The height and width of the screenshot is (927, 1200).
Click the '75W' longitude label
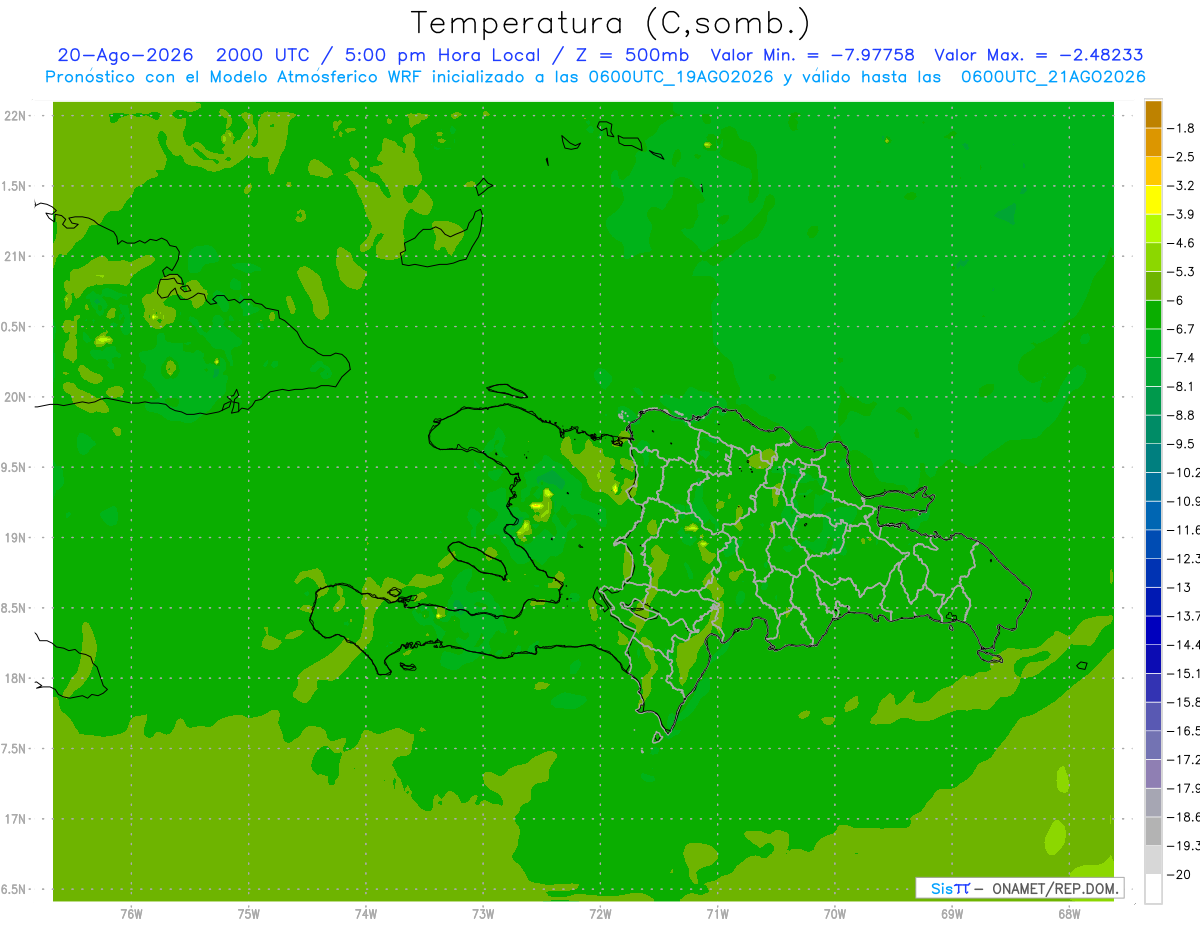point(249,914)
